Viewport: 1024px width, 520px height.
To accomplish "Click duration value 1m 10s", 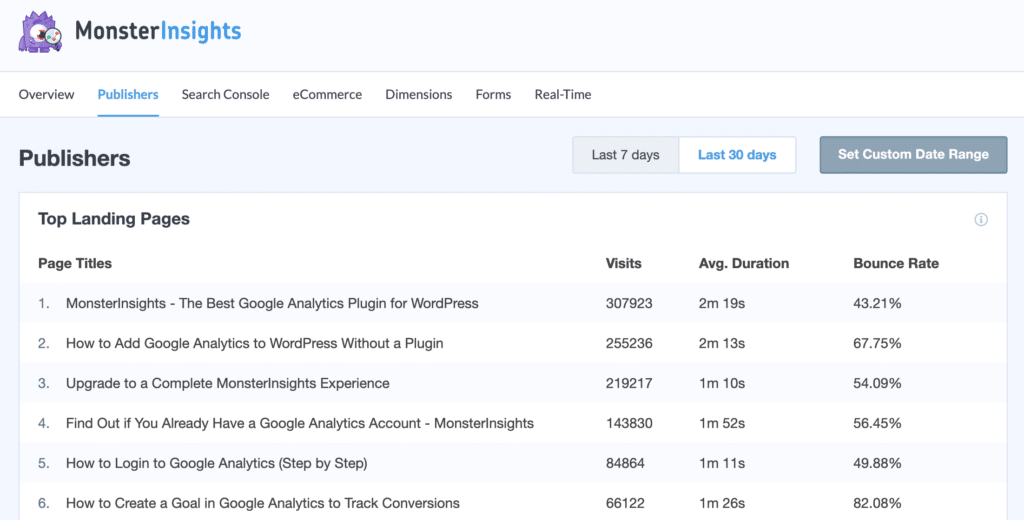I will coord(722,383).
